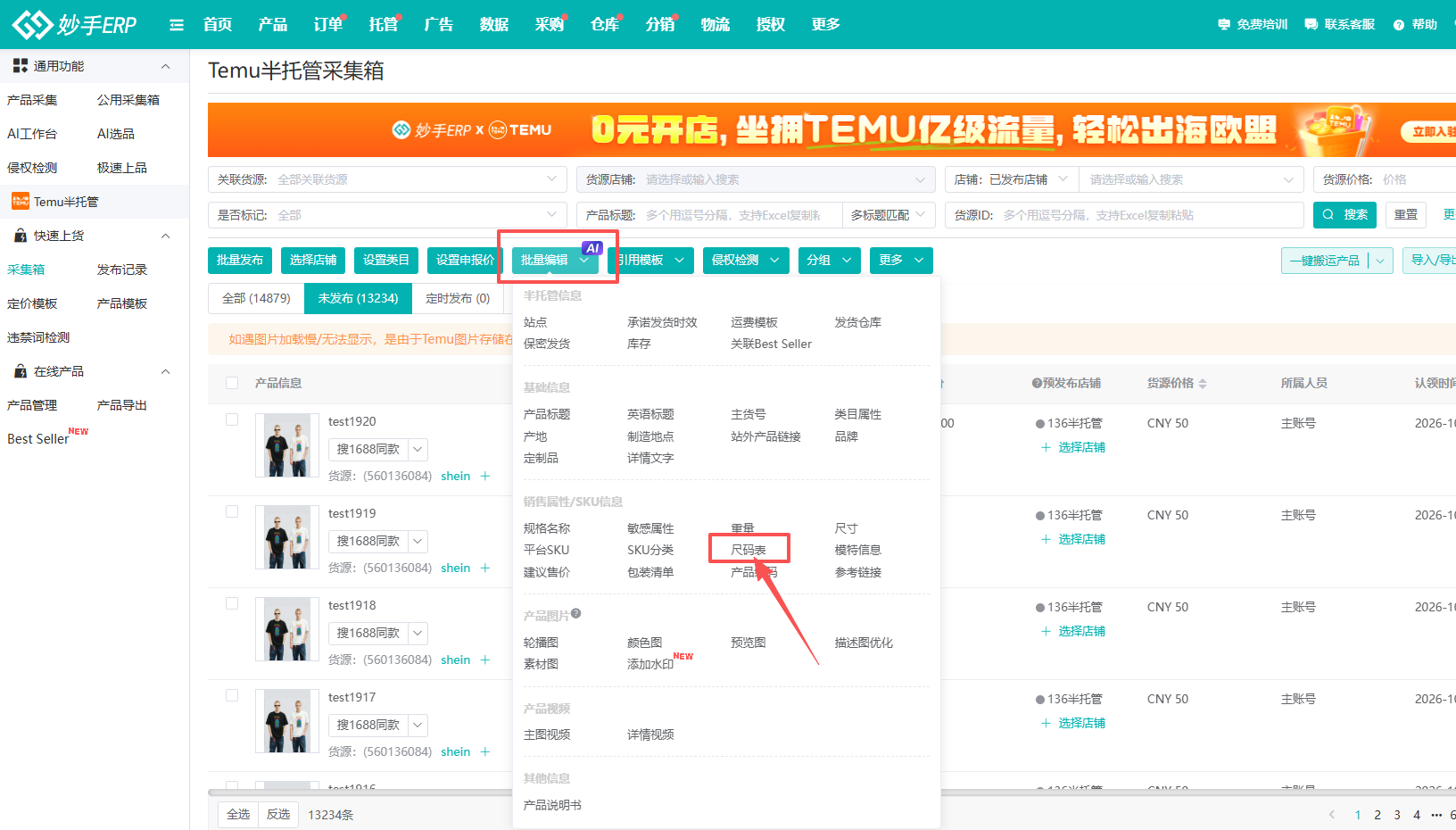Check the test1919 row checkbox
Screen dimensions: 1456x830
(232, 511)
